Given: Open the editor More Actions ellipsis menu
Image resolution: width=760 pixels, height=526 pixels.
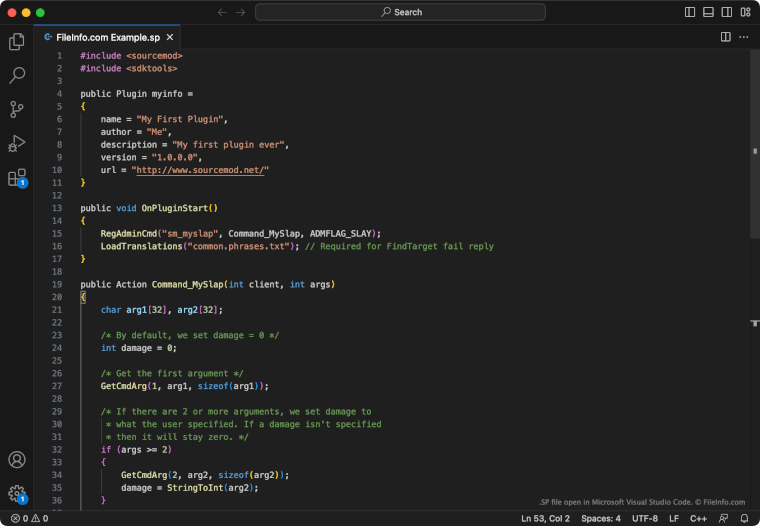Looking at the screenshot, I should [x=744, y=37].
